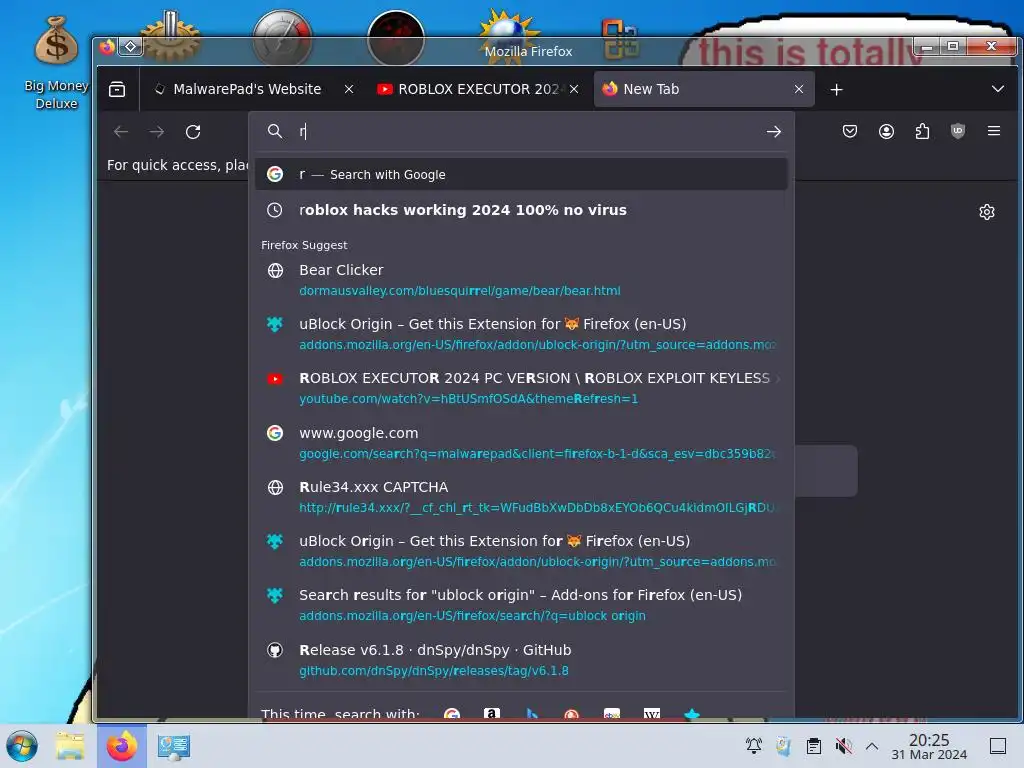Open the Extensions puzzle-piece icon
Screen dimensions: 1024x768
click(x=922, y=131)
